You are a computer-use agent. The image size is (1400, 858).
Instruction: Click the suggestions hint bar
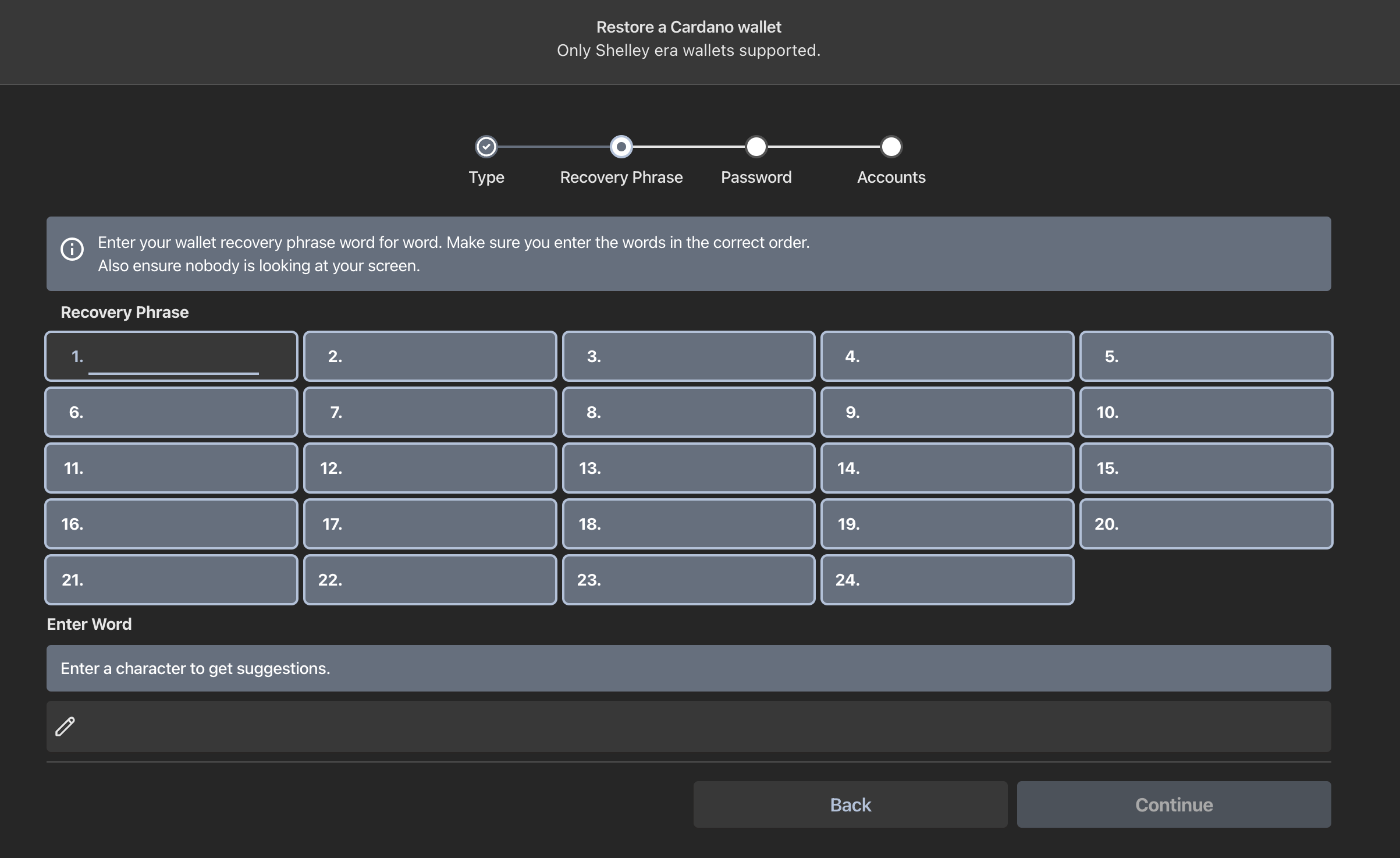[x=689, y=668]
